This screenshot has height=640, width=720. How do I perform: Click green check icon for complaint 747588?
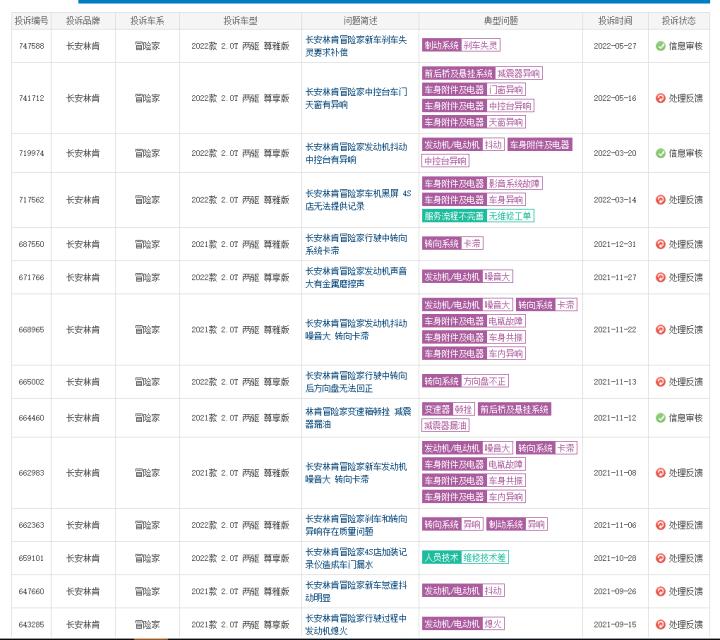[x=660, y=46]
